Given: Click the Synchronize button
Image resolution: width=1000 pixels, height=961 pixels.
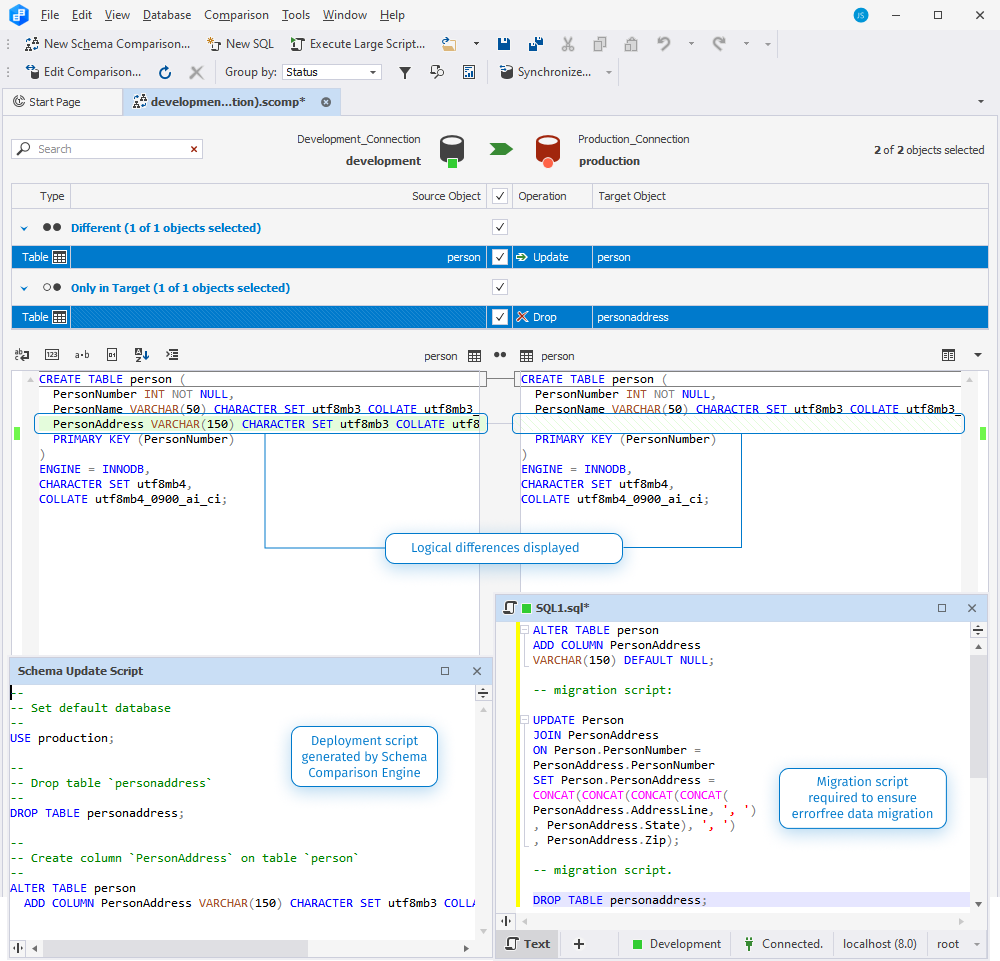Looking at the screenshot, I should point(546,72).
